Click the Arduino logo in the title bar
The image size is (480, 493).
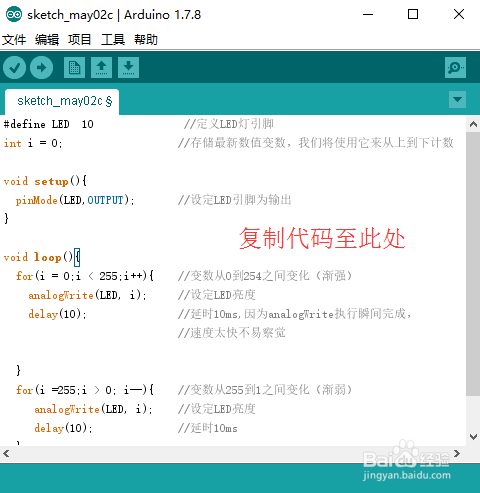pyautogui.click(x=14, y=14)
